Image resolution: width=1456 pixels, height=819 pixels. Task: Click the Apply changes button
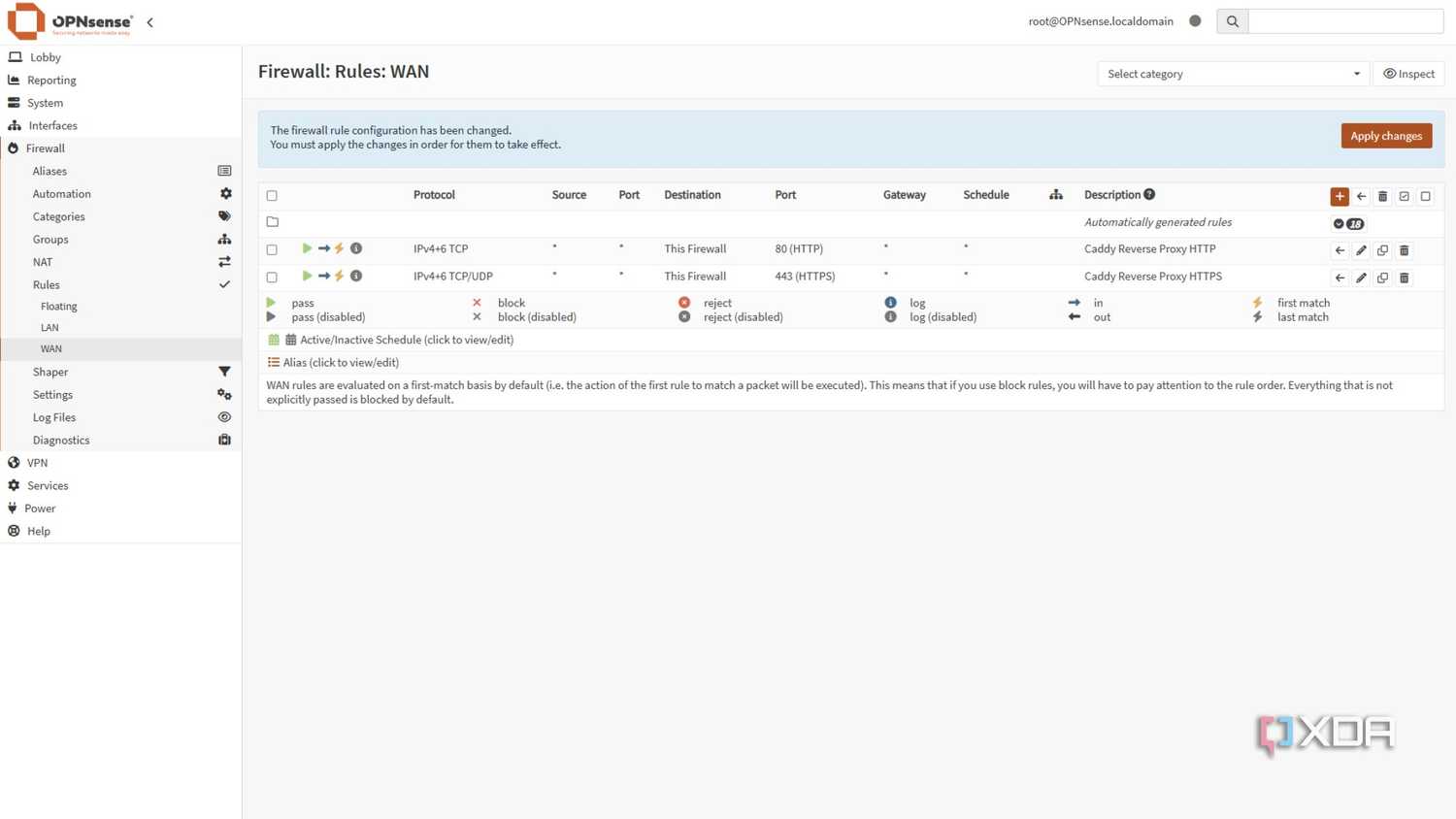coord(1386,136)
